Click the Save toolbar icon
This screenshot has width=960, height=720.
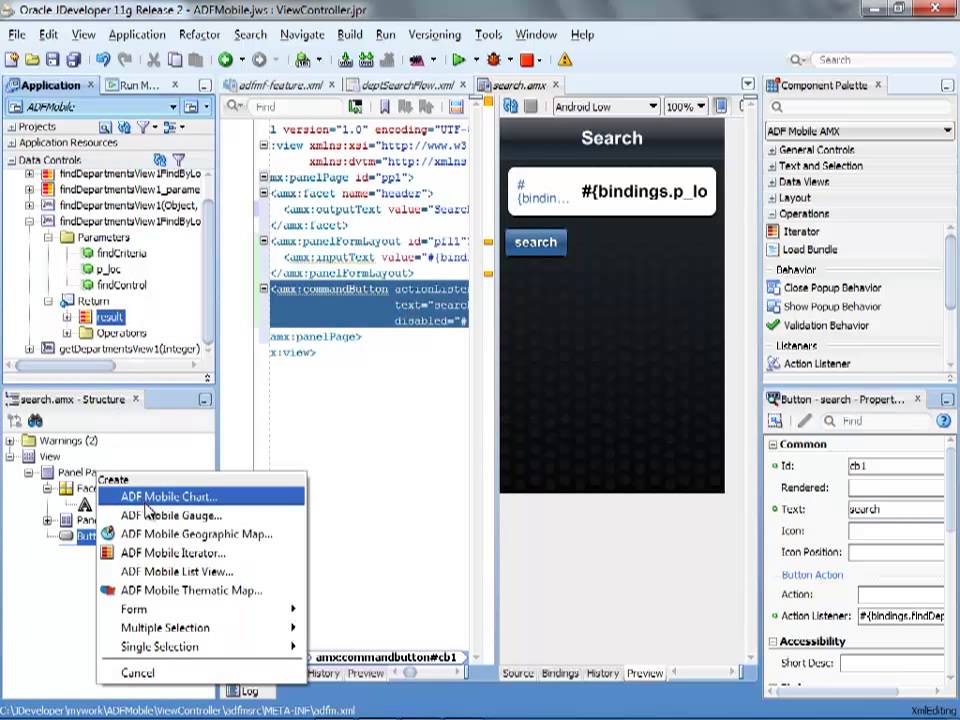[x=53, y=59]
